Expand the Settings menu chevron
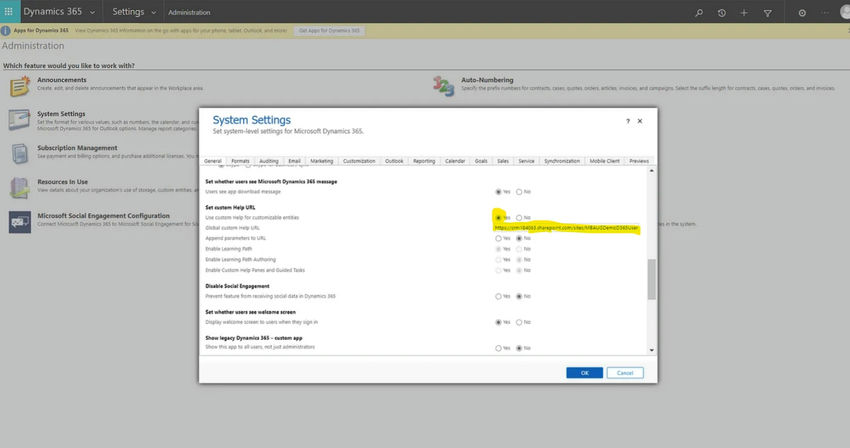This screenshot has width=850, height=448. (x=153, y=12)
